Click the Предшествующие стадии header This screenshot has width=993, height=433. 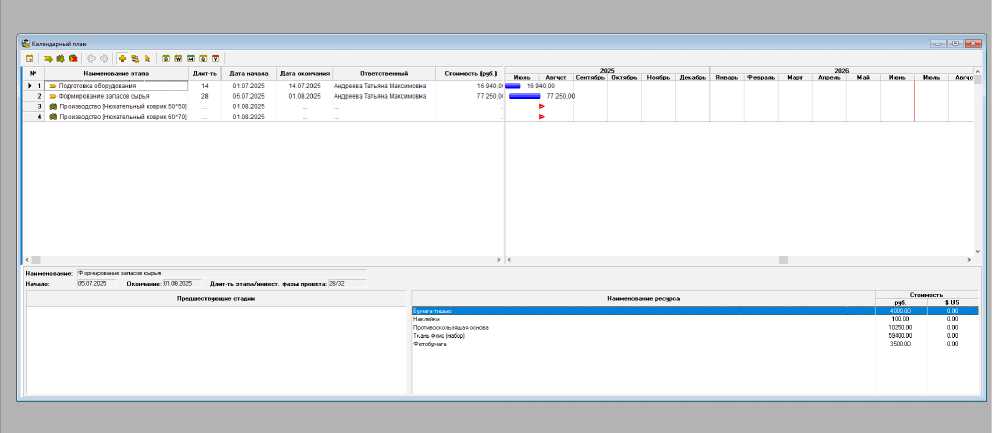(x=217, y=298)
